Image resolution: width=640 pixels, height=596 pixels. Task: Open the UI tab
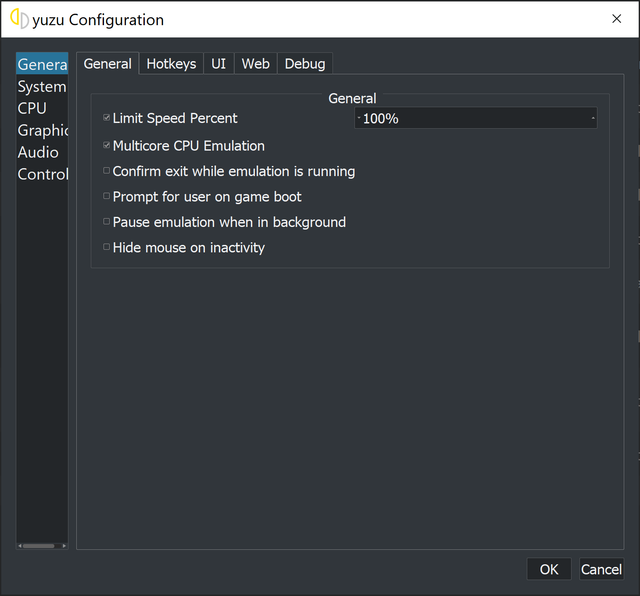coord(218,64)
